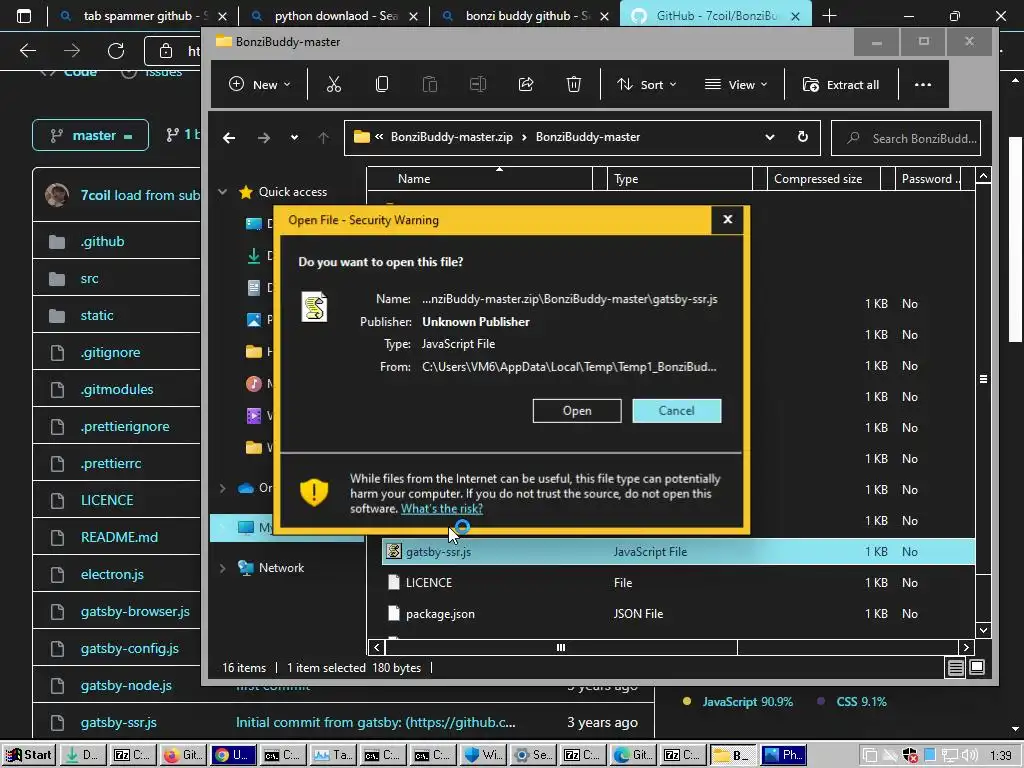The height and width of the screenshot is (768, 1024).
Task: Click the Extract all button
Action: tap(841, 84)
